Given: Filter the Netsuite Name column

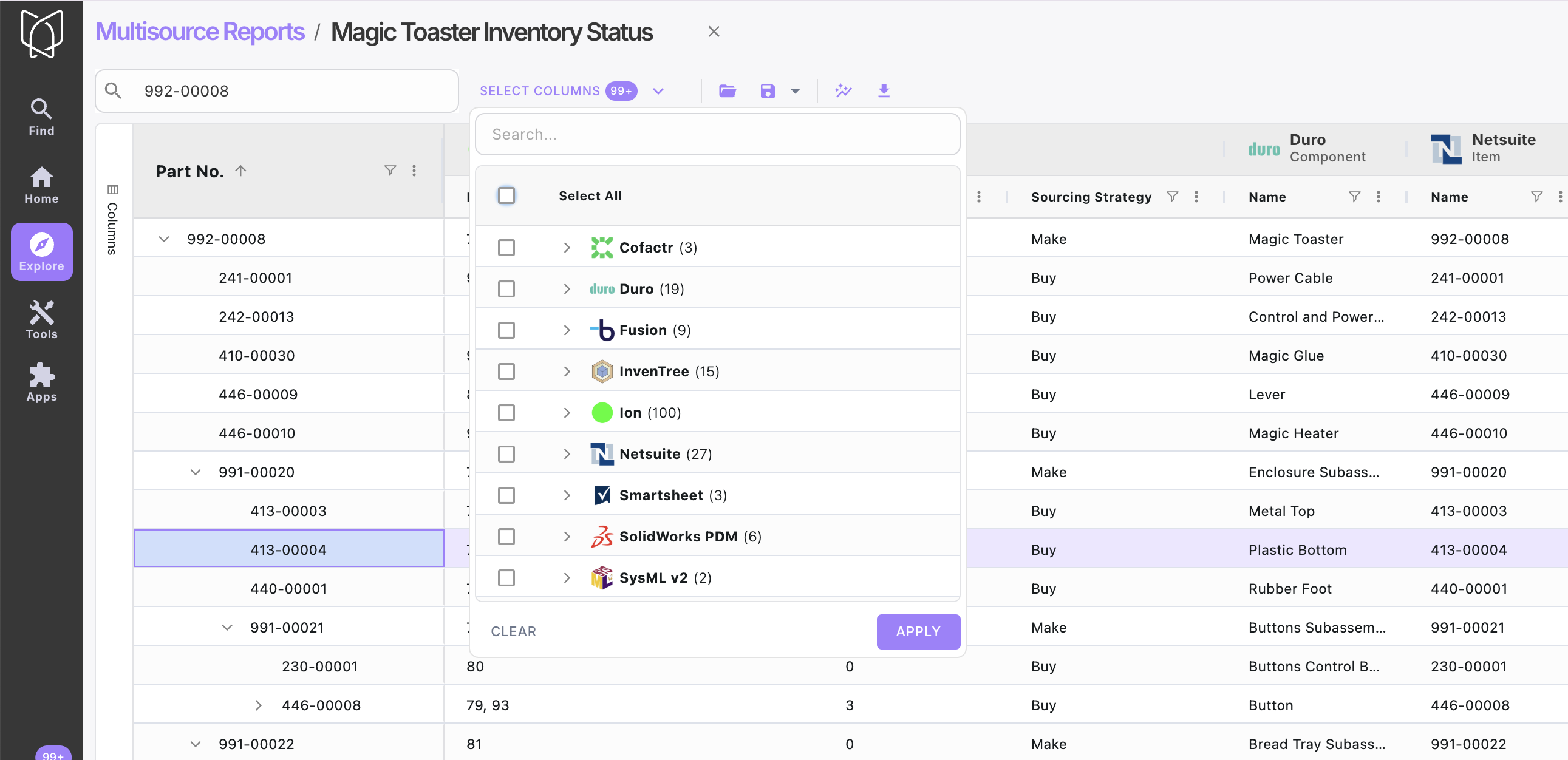Looking at the screenshot, I should point(1536,197).
